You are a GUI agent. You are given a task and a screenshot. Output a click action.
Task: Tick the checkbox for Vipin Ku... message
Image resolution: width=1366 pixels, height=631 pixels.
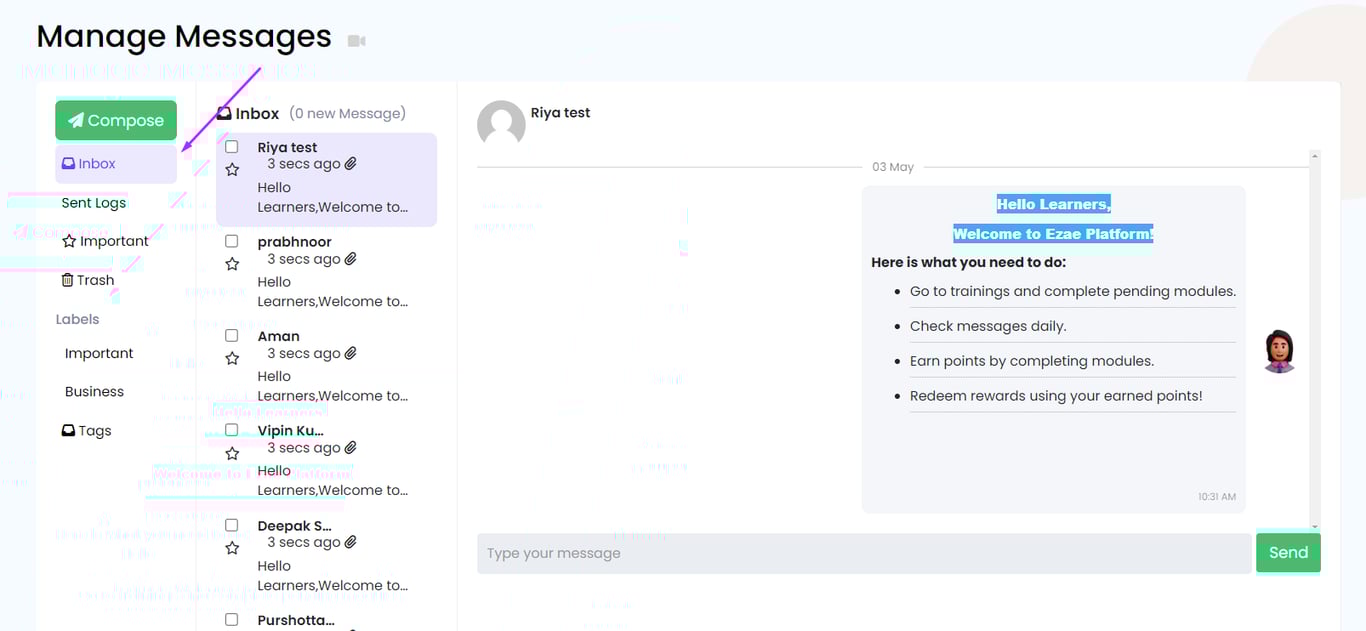[x=232, y=430]
